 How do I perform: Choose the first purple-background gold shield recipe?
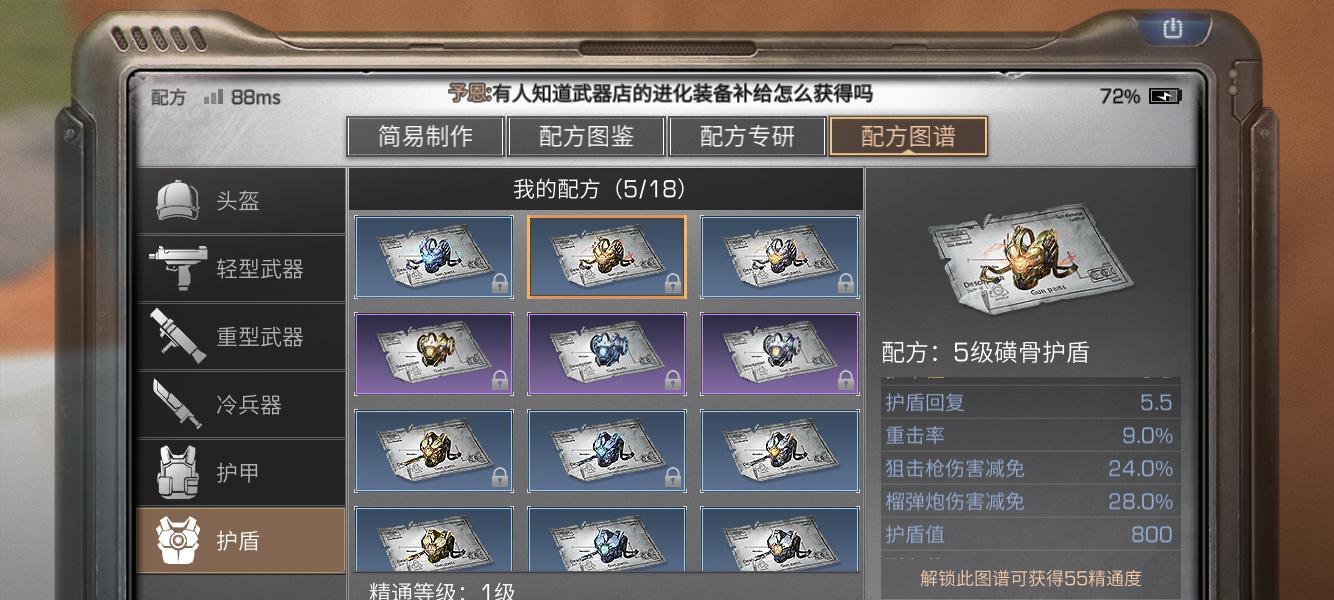click(x=434, y=354)
